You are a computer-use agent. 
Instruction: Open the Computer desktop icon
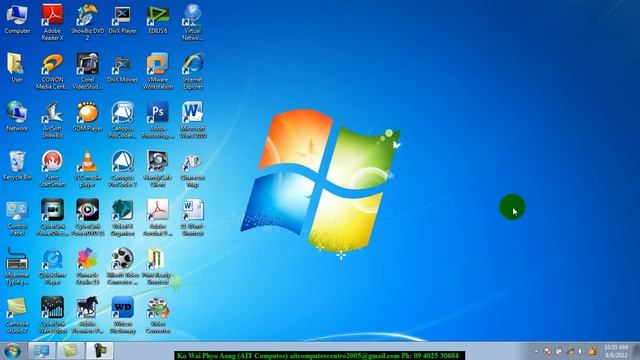tap(17, 19)
